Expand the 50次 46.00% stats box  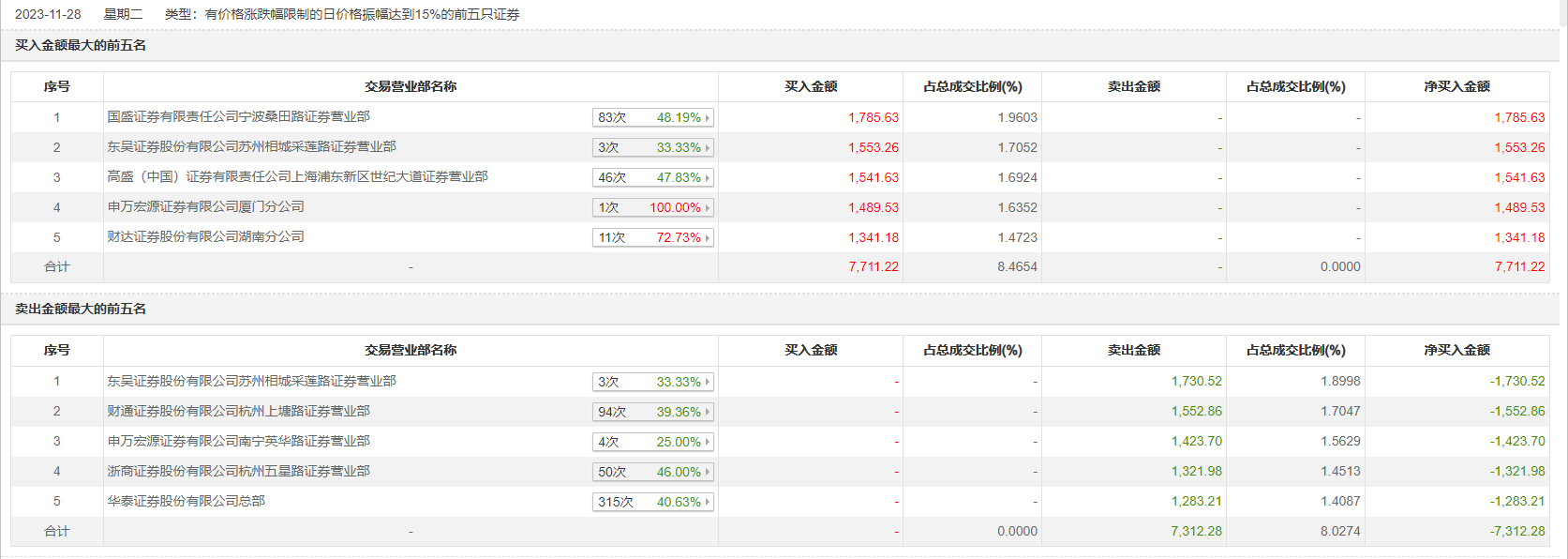(x=653, y=472)
